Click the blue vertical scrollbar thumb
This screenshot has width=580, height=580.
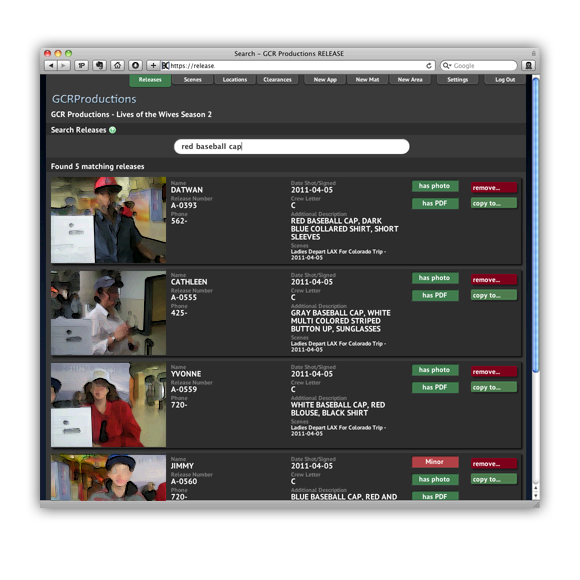point(536,225)
